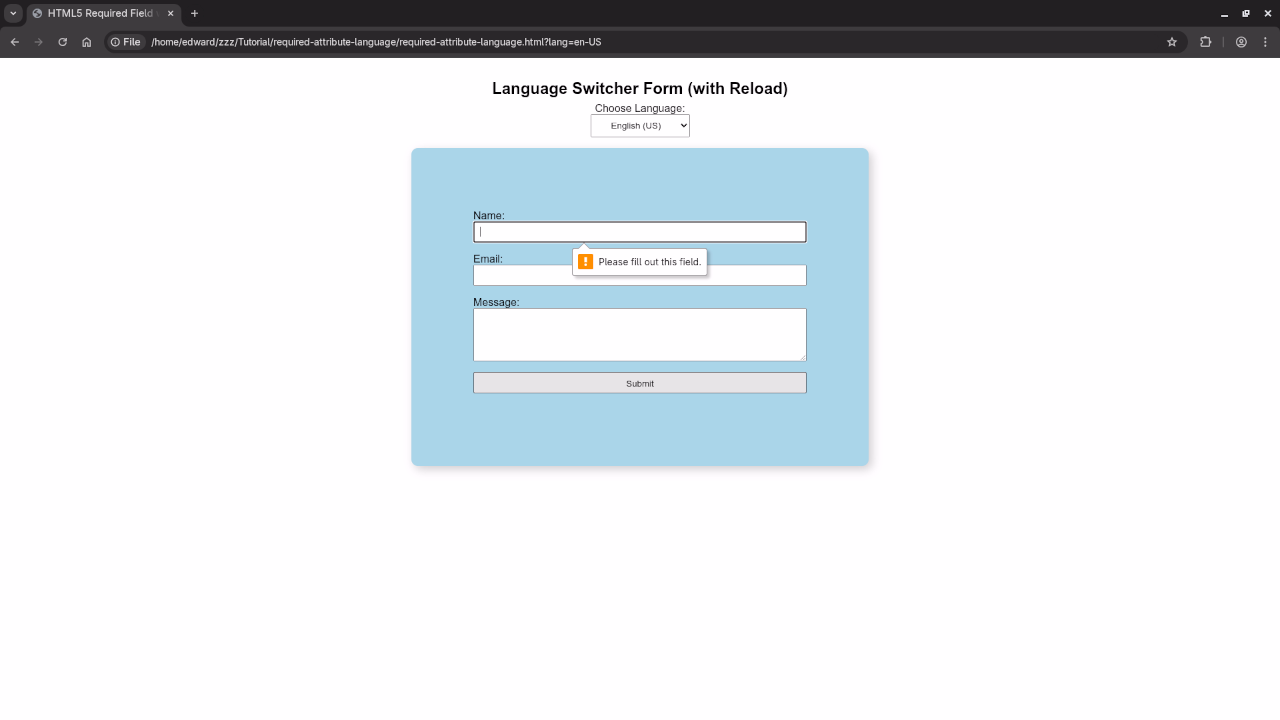
Task: Select the HTML5 Required Field tab
Action: tap(104, 13)
